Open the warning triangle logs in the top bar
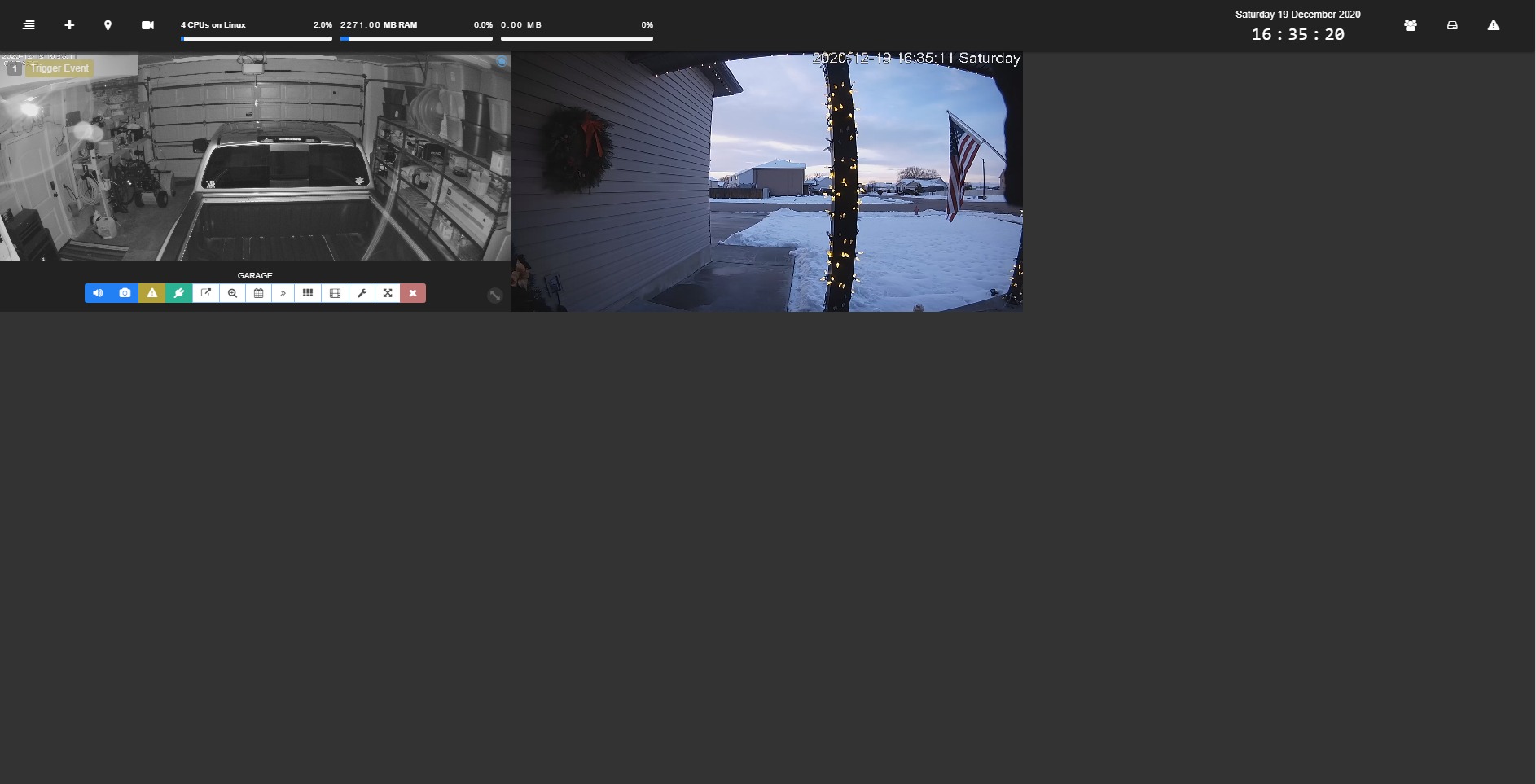Screen dimensions: 1536x784 tap(1494, 25)
